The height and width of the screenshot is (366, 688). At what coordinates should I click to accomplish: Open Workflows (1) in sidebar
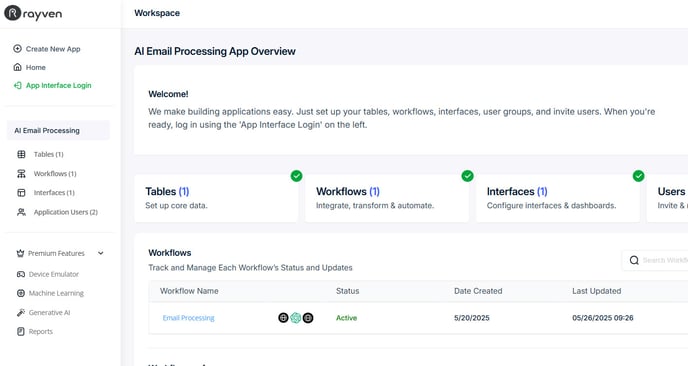[x=55, y=174]
